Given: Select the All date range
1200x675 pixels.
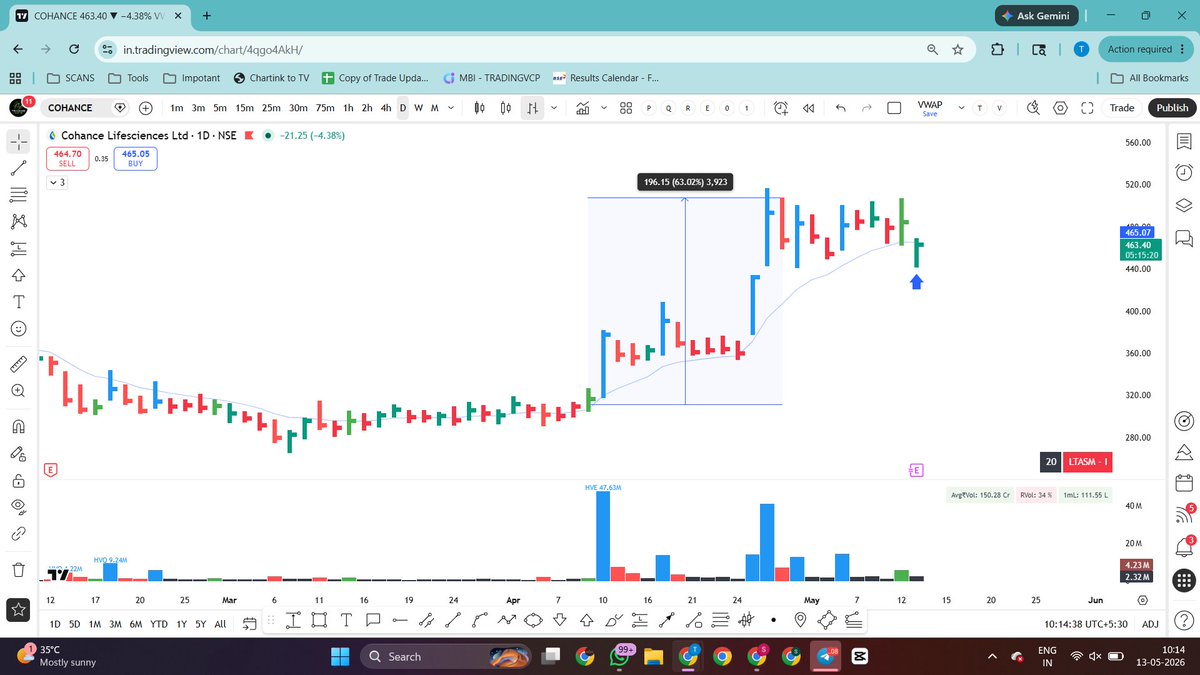Looking at the screenshot, I should (220, 623).
